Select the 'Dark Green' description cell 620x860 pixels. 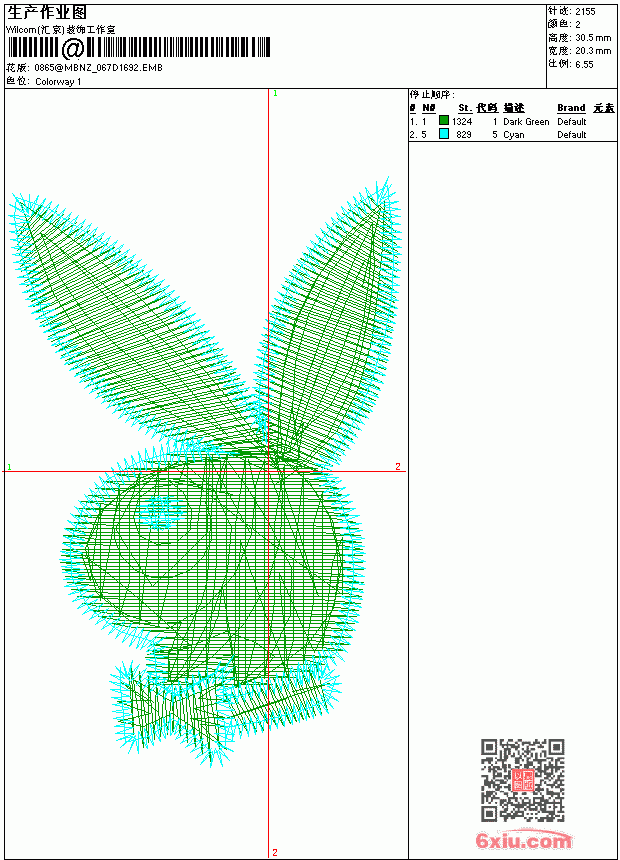point(526,122)
